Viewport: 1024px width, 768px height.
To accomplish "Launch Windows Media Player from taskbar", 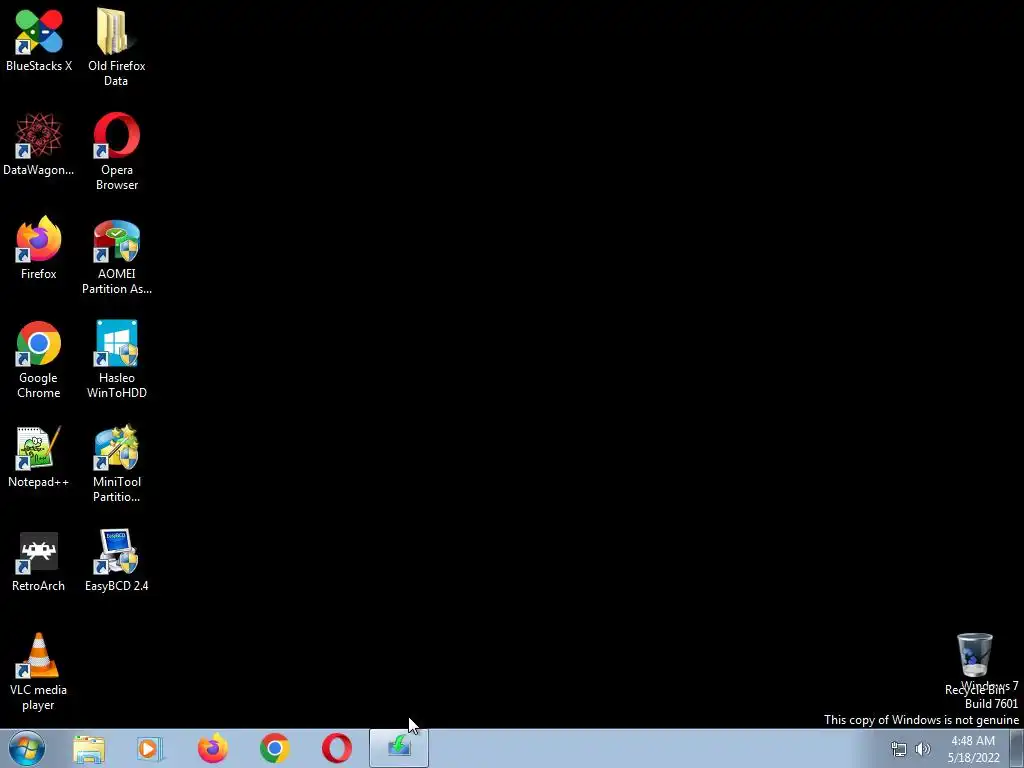I will click(x=150, y=748).
